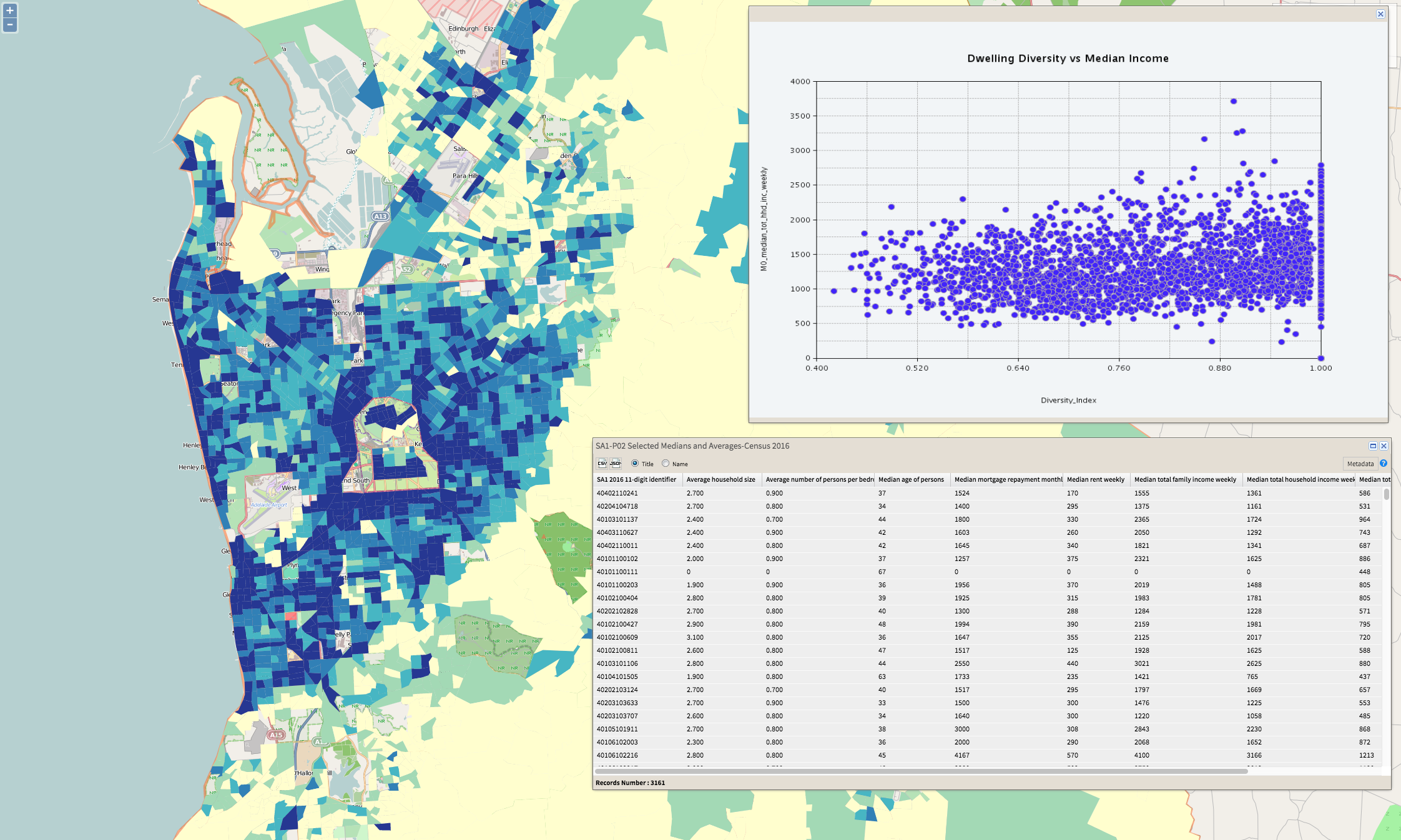Click SA1 2016 11-digit identifier header
Image resolution: width=1401 pixels, height=840 pixels.
click(636, 479)
